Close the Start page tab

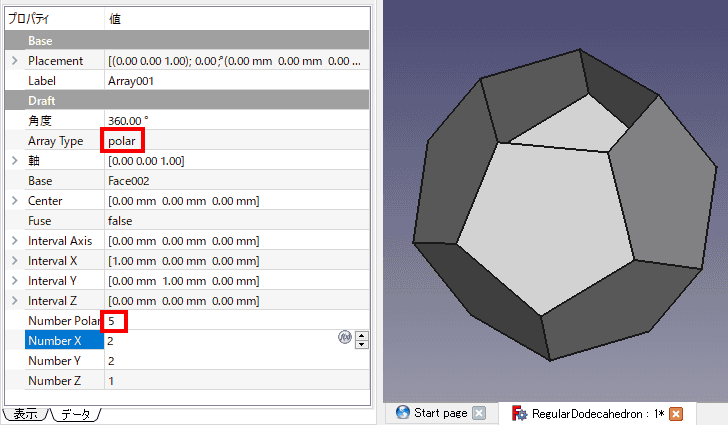(479, 413)
